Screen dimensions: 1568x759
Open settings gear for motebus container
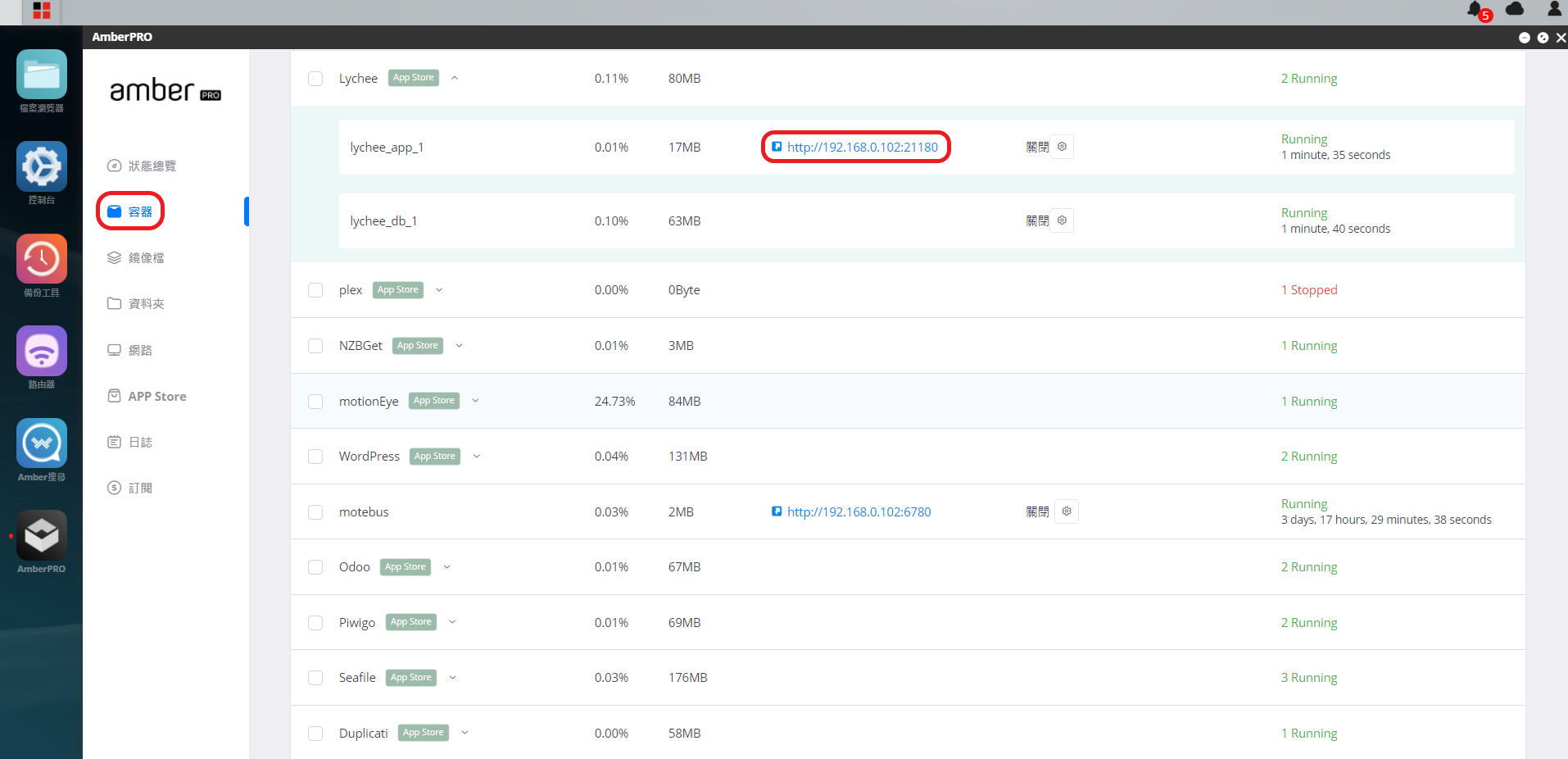tap(1067, 511)
